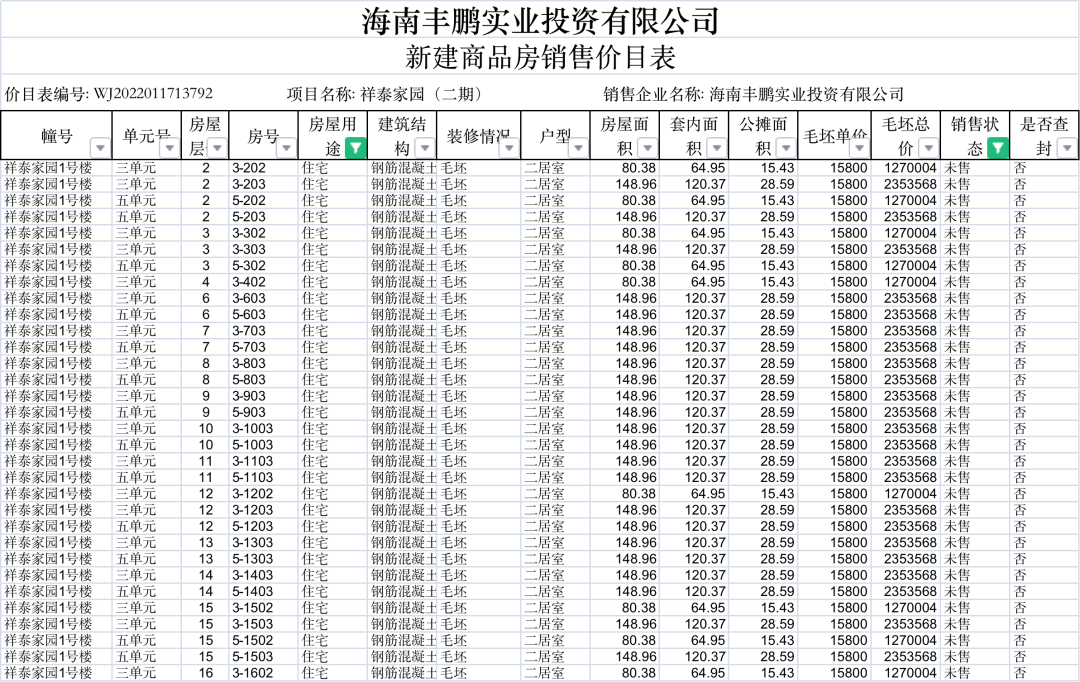
Task: Open the 毛坯总价 column filter dropdown
Action: (928, 148)
